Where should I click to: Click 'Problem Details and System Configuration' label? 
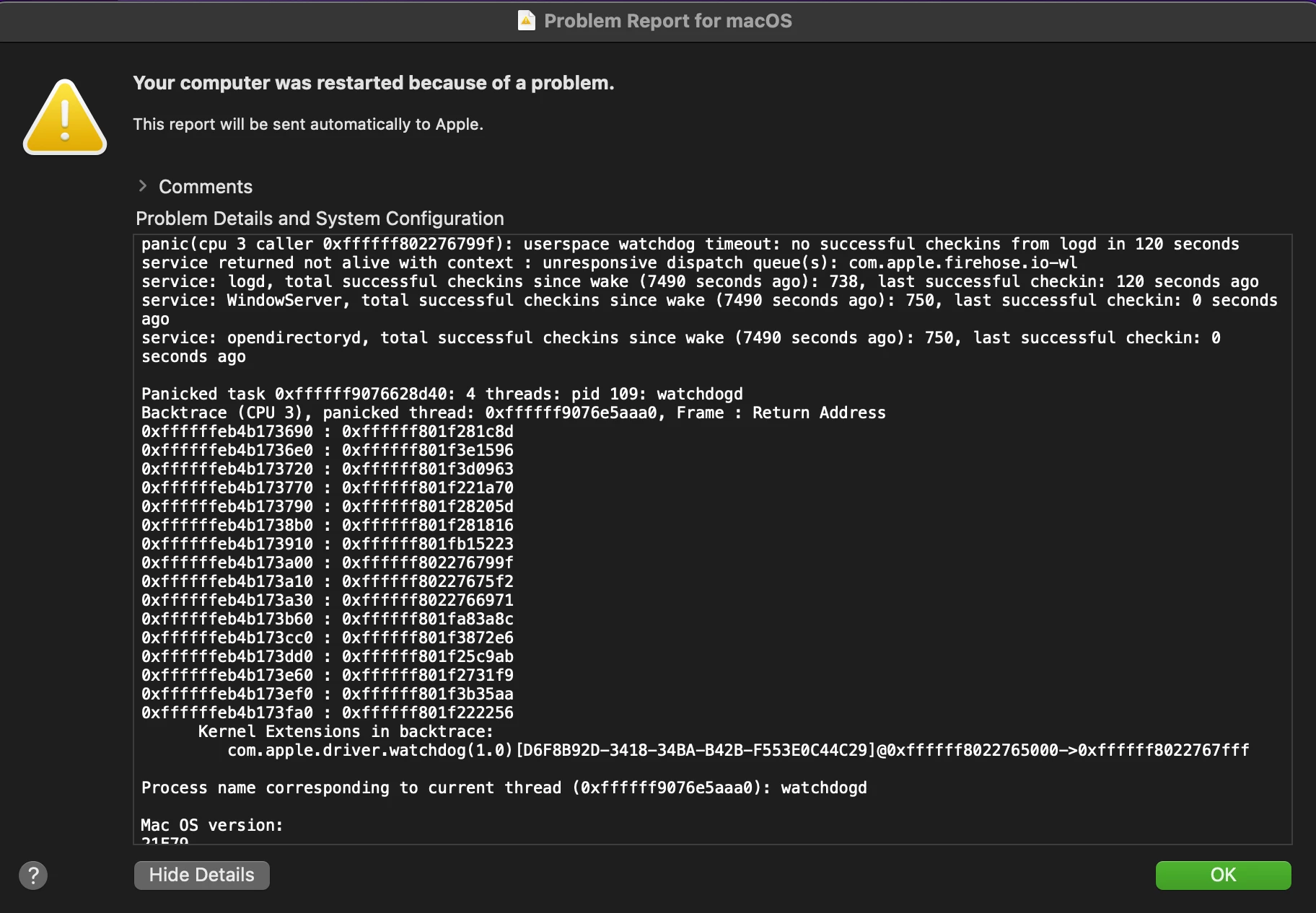point(320,219)
